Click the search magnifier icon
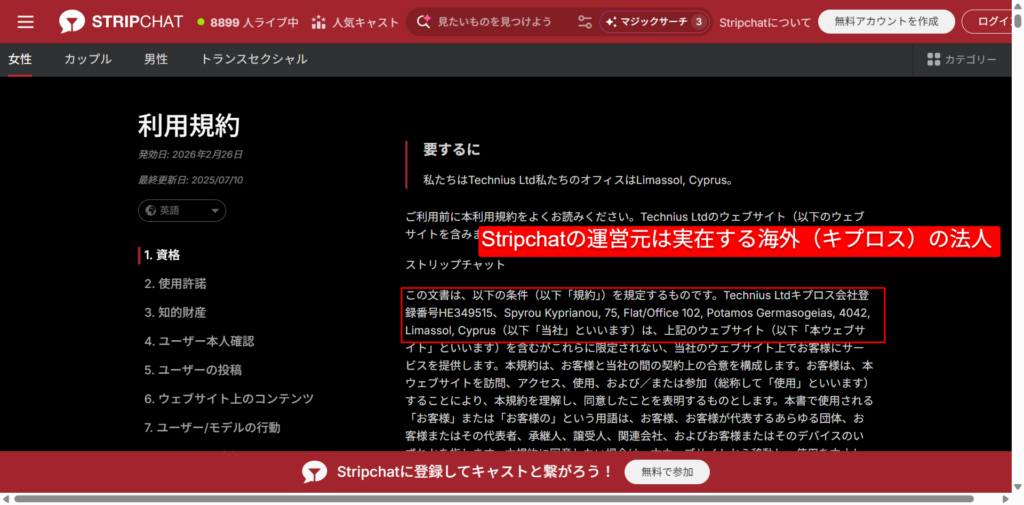Screen dimensions: 1024x505 point(424,22)
